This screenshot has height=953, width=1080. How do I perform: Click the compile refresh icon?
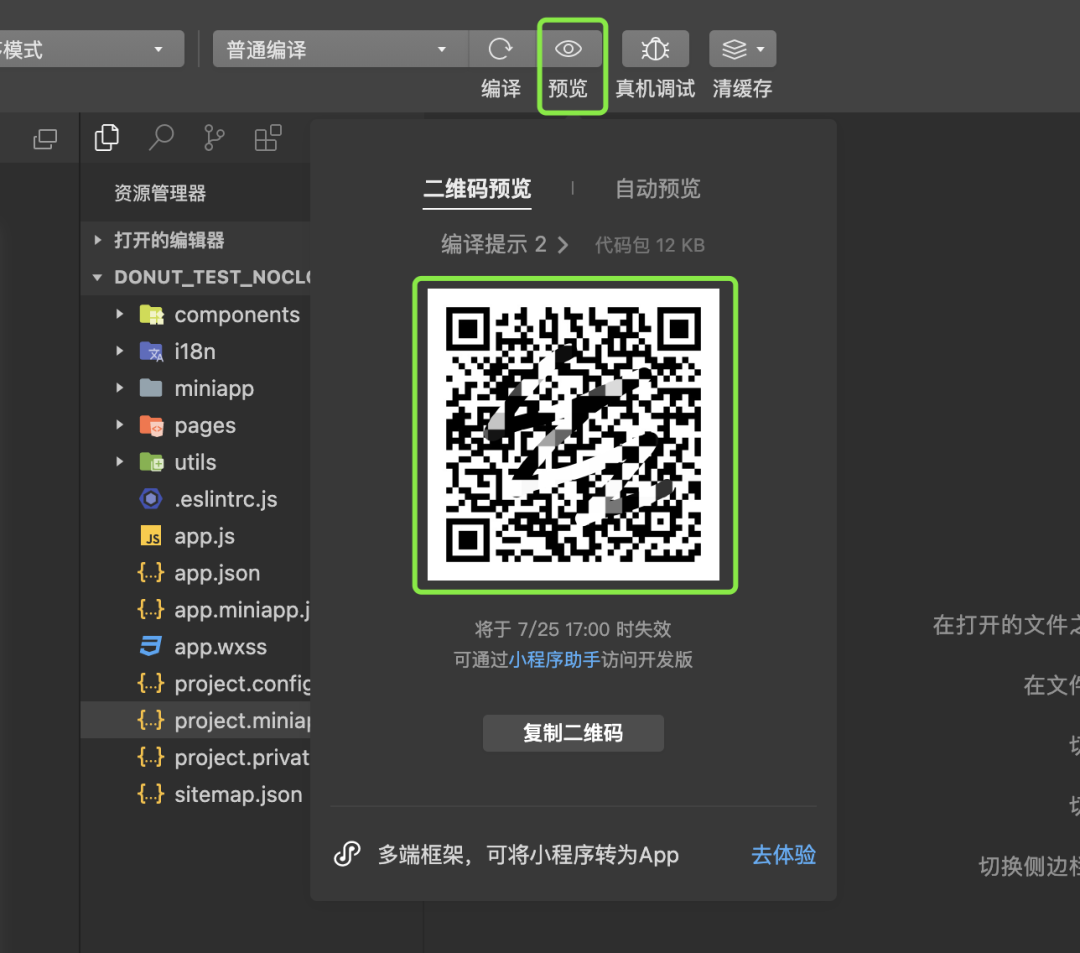click(x=501, y=49)
